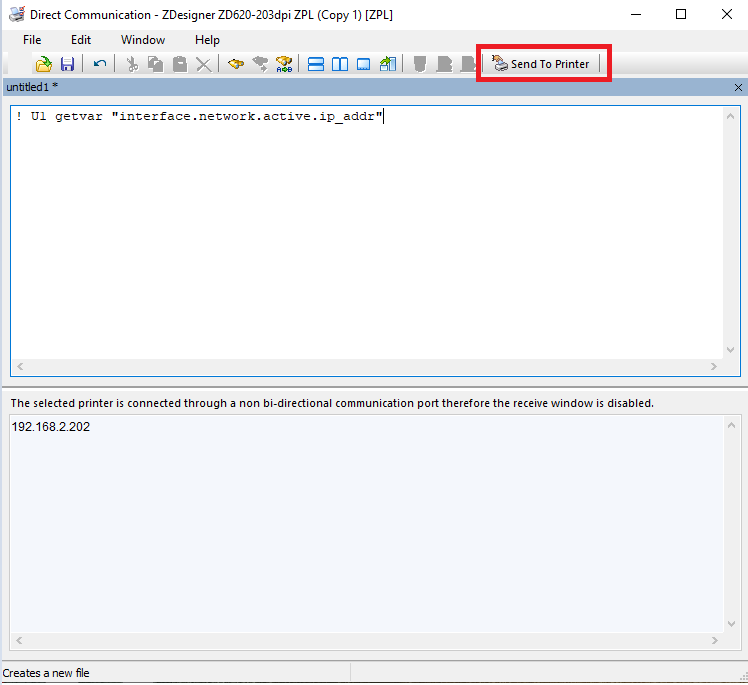Click the editor's vertical scrollbar down arrow
The height and width of the screenshot is (685, 748).
tap(730, 349)
